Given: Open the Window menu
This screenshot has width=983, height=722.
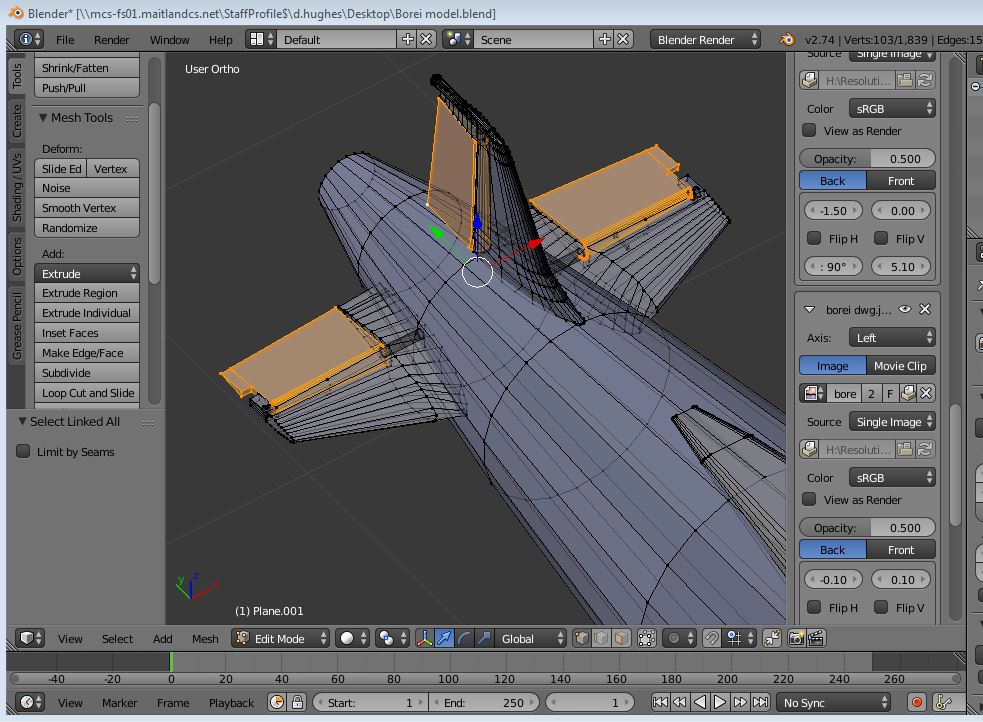Looking at the screenshot, I should tap(169, 39).
